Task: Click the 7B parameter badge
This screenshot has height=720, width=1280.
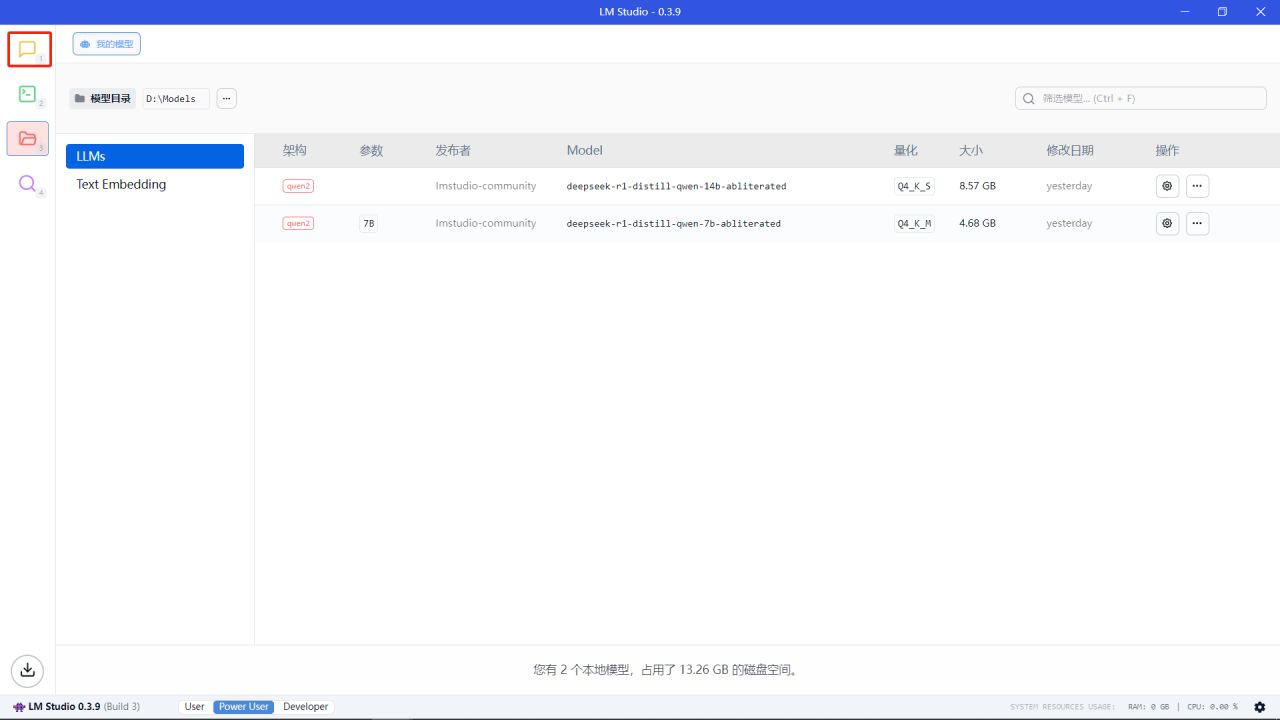Action: coord(369,223)
